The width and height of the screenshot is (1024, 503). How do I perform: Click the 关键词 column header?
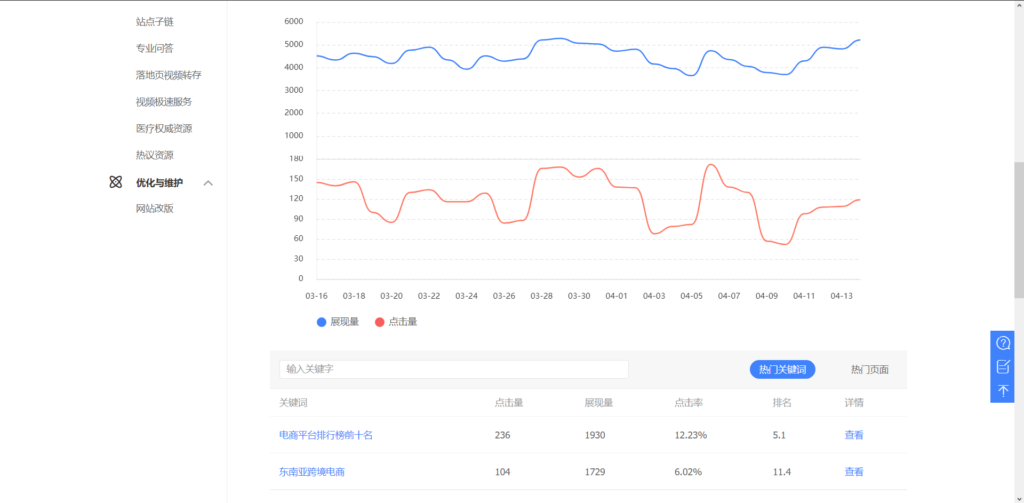(x=293, y=402)
